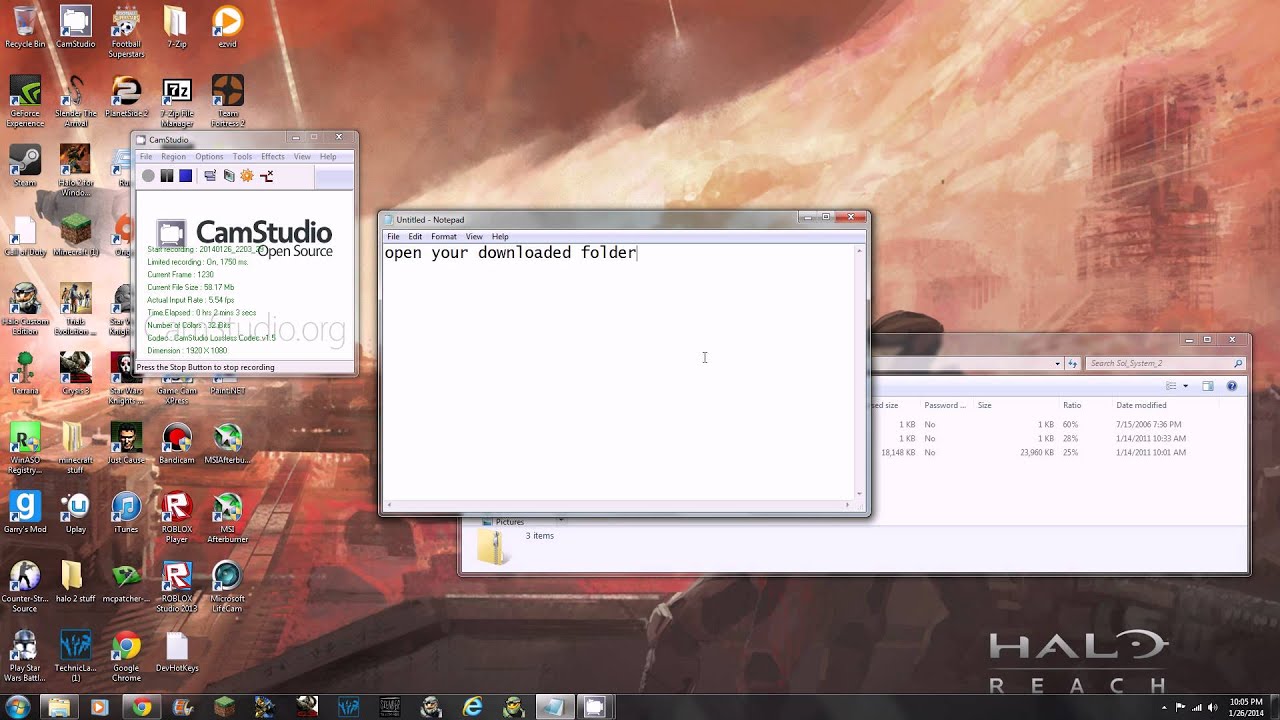Select the Team Fortress 2 desktop icon
Viewport: 1280px width, 720px height.
click(x=228, y=101)
